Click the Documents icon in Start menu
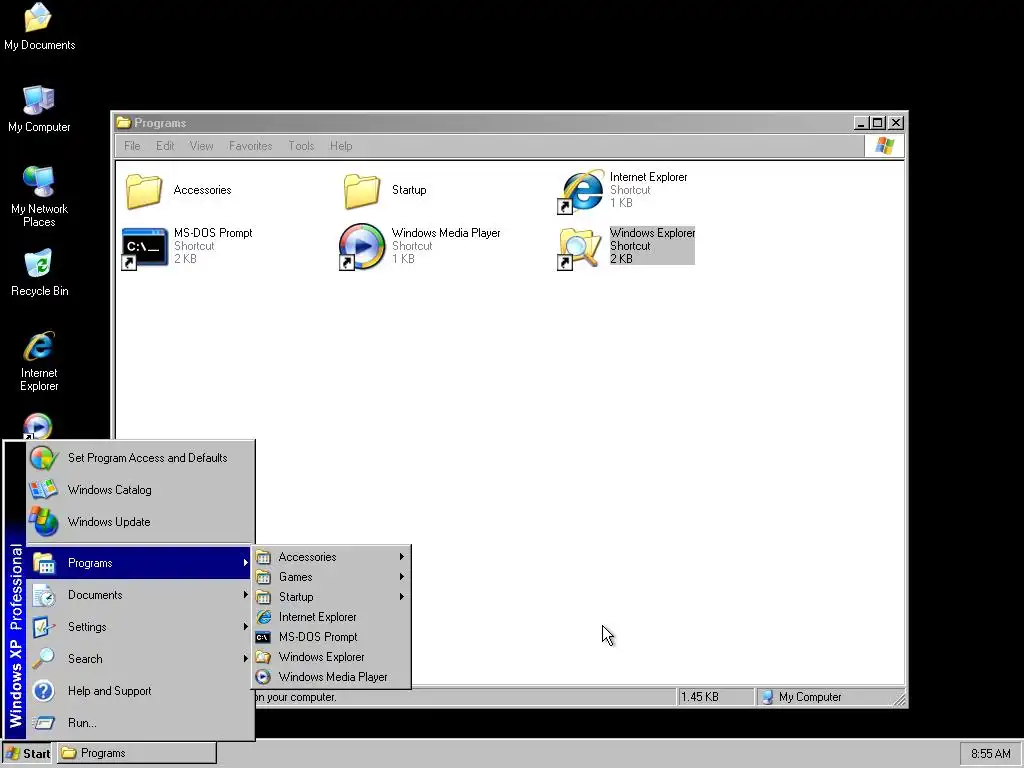The height and width of the screenshot is (768, 1024). coord(44,595)
